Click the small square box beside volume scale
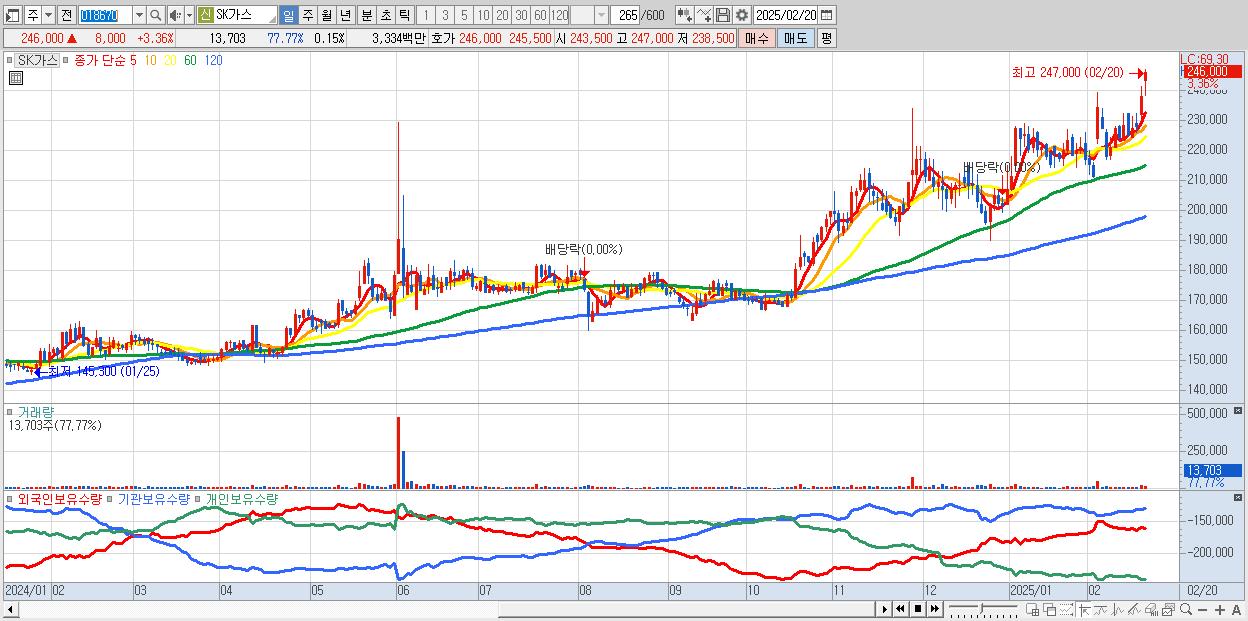 1239,411
